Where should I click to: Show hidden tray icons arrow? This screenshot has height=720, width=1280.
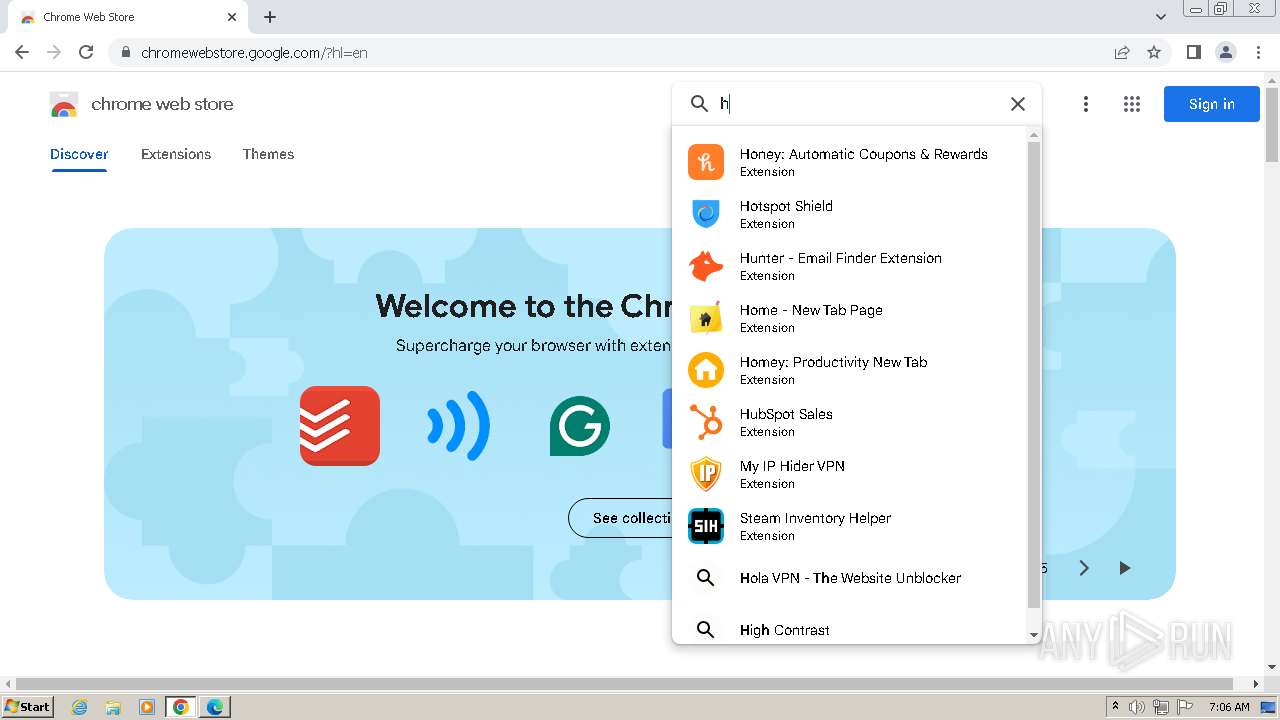tap(1115, 707)
